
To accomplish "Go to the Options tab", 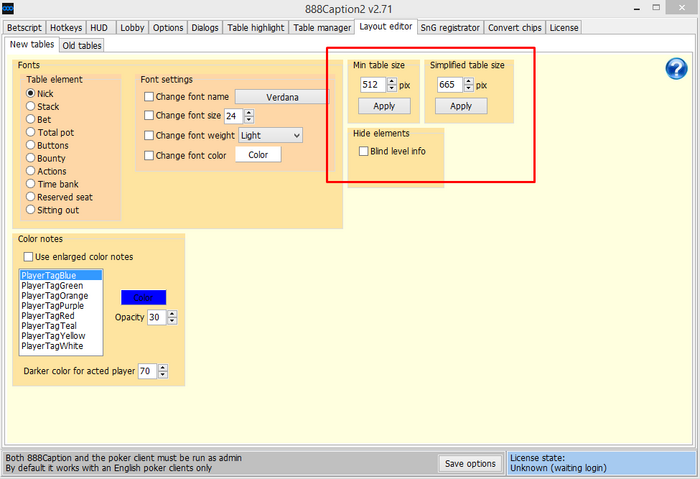I will click(x=168, y=28).
